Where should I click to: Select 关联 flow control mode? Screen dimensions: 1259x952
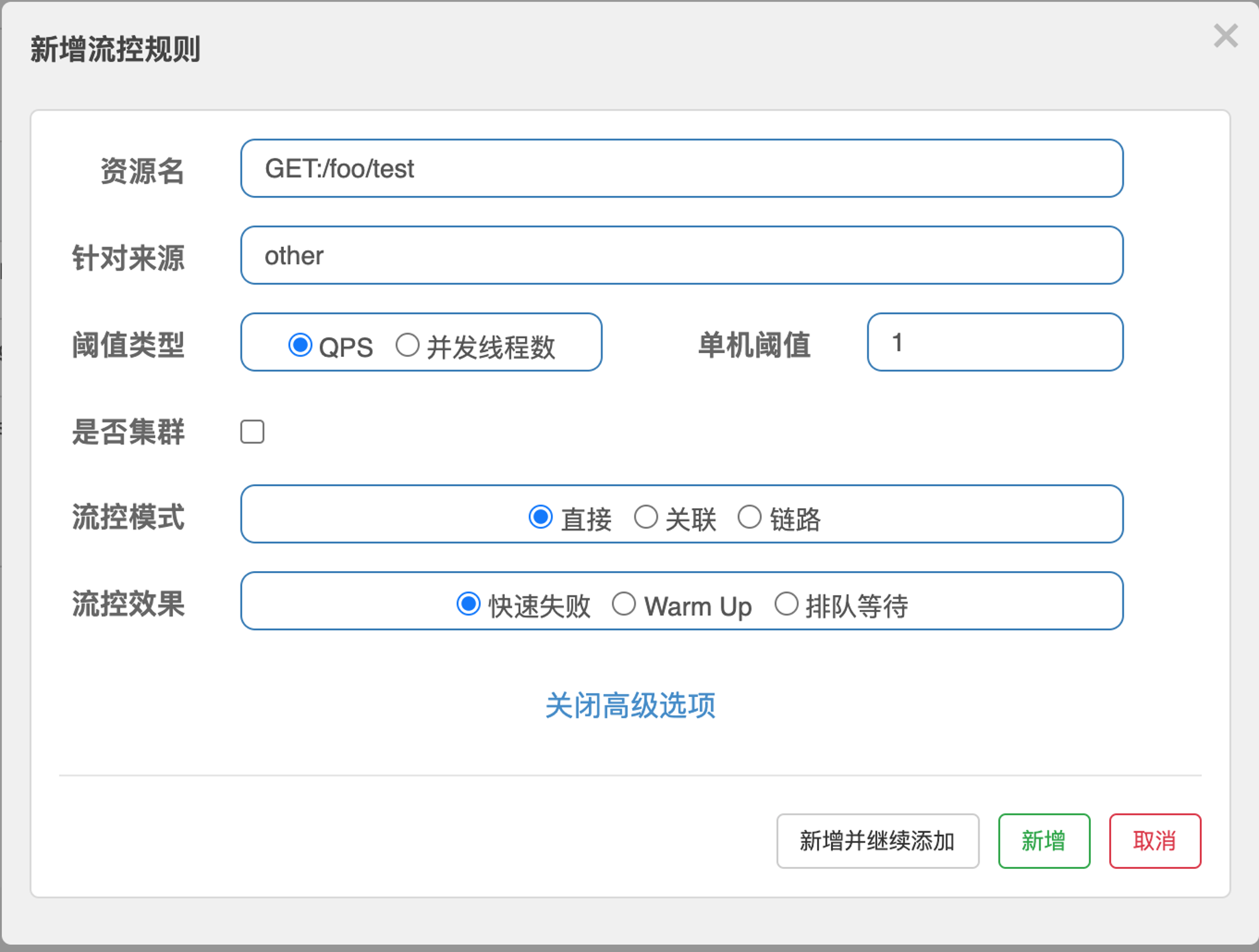(x=646, y=517)
